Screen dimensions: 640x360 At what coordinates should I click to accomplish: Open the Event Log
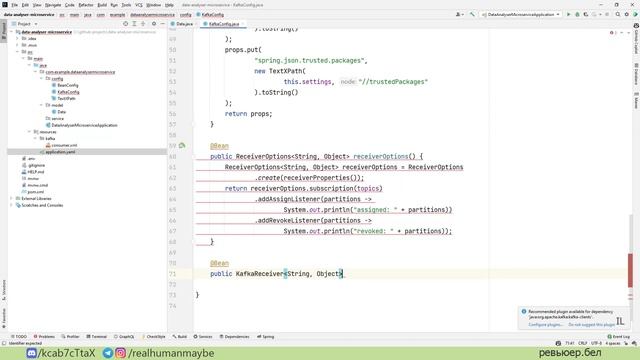click(x=619, y=337)
